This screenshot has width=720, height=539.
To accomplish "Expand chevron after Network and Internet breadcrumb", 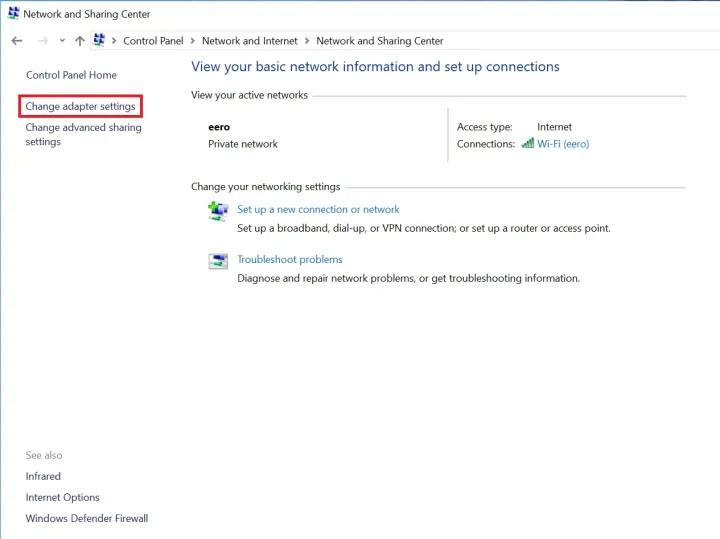I will pyautogui.click(x=307, y=41).
